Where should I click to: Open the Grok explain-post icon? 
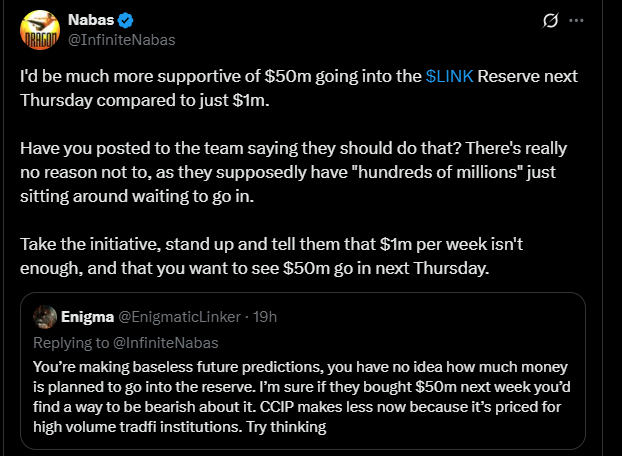click(550, 20)
